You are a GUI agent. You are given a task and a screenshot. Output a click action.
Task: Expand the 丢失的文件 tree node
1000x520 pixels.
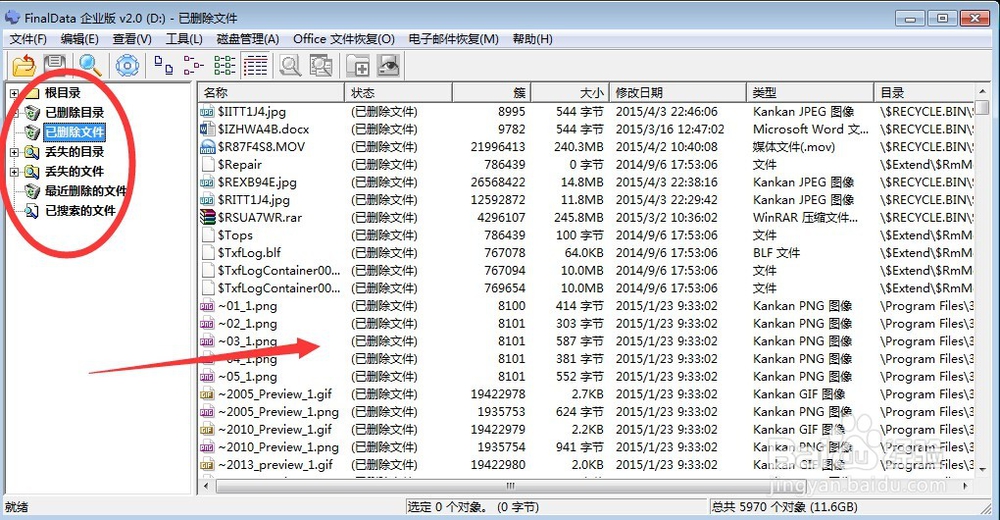(14, 172)
